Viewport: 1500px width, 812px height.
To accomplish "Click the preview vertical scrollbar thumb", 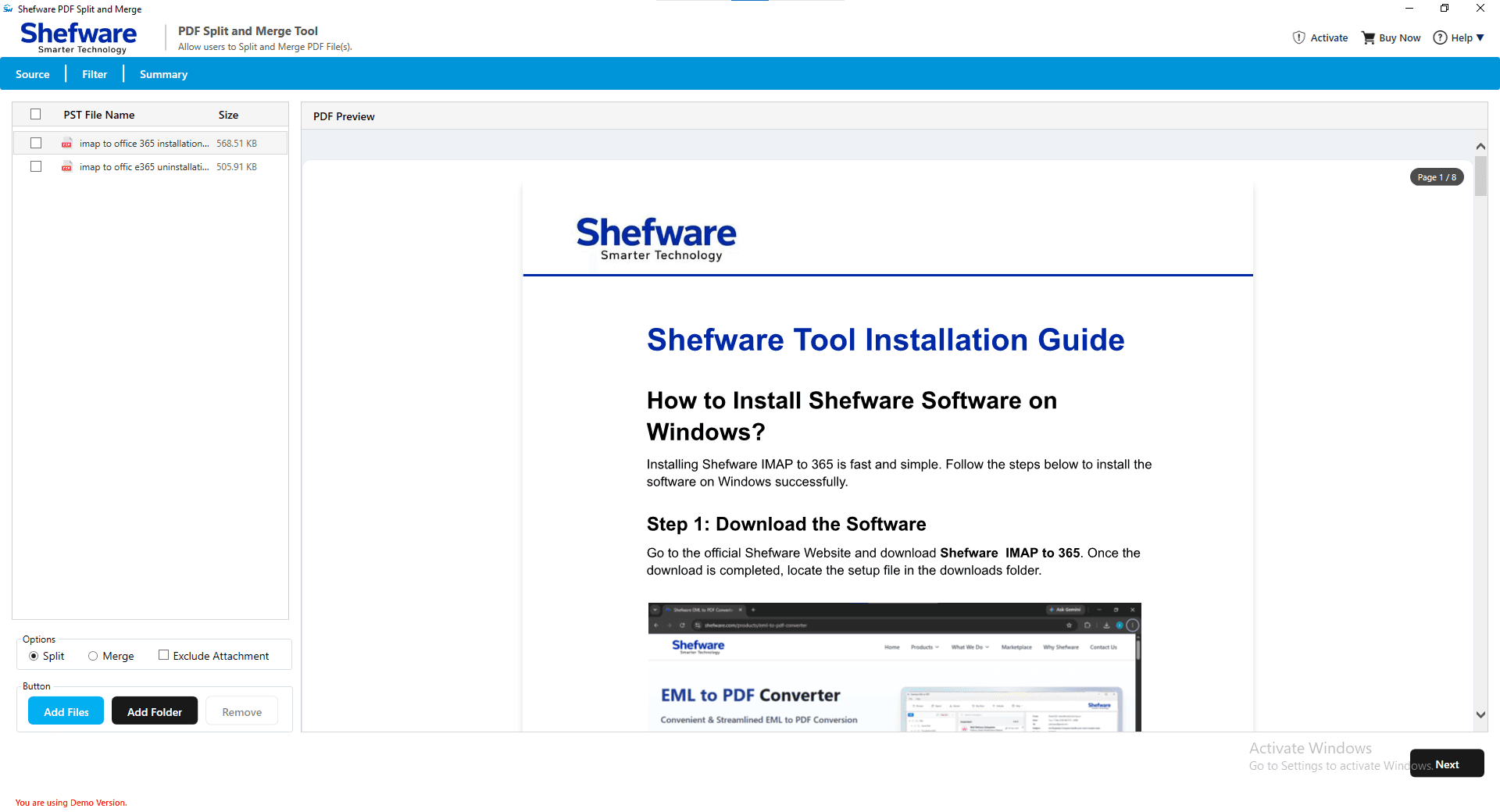I will coord(1480,176).
